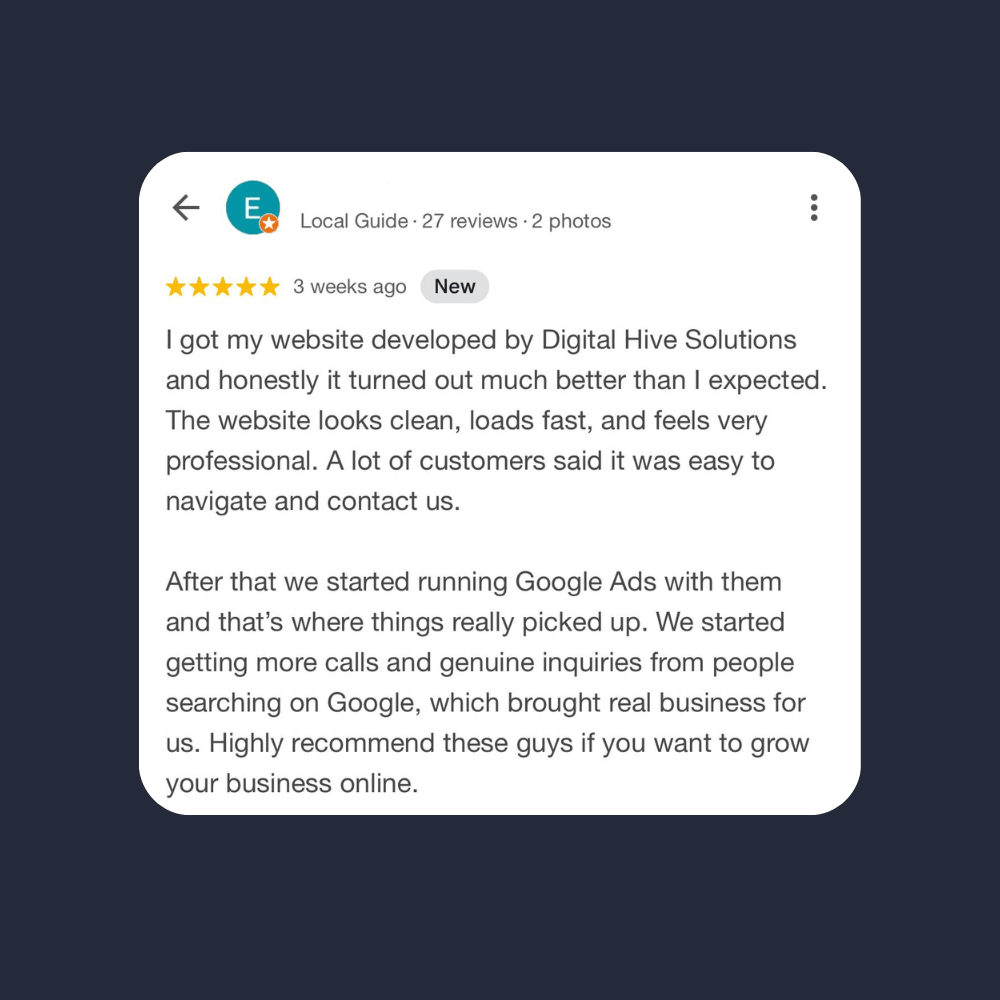The image size is (1000, 1000).
Task: Click the "Local Guide" label
Action: (354, 222)
